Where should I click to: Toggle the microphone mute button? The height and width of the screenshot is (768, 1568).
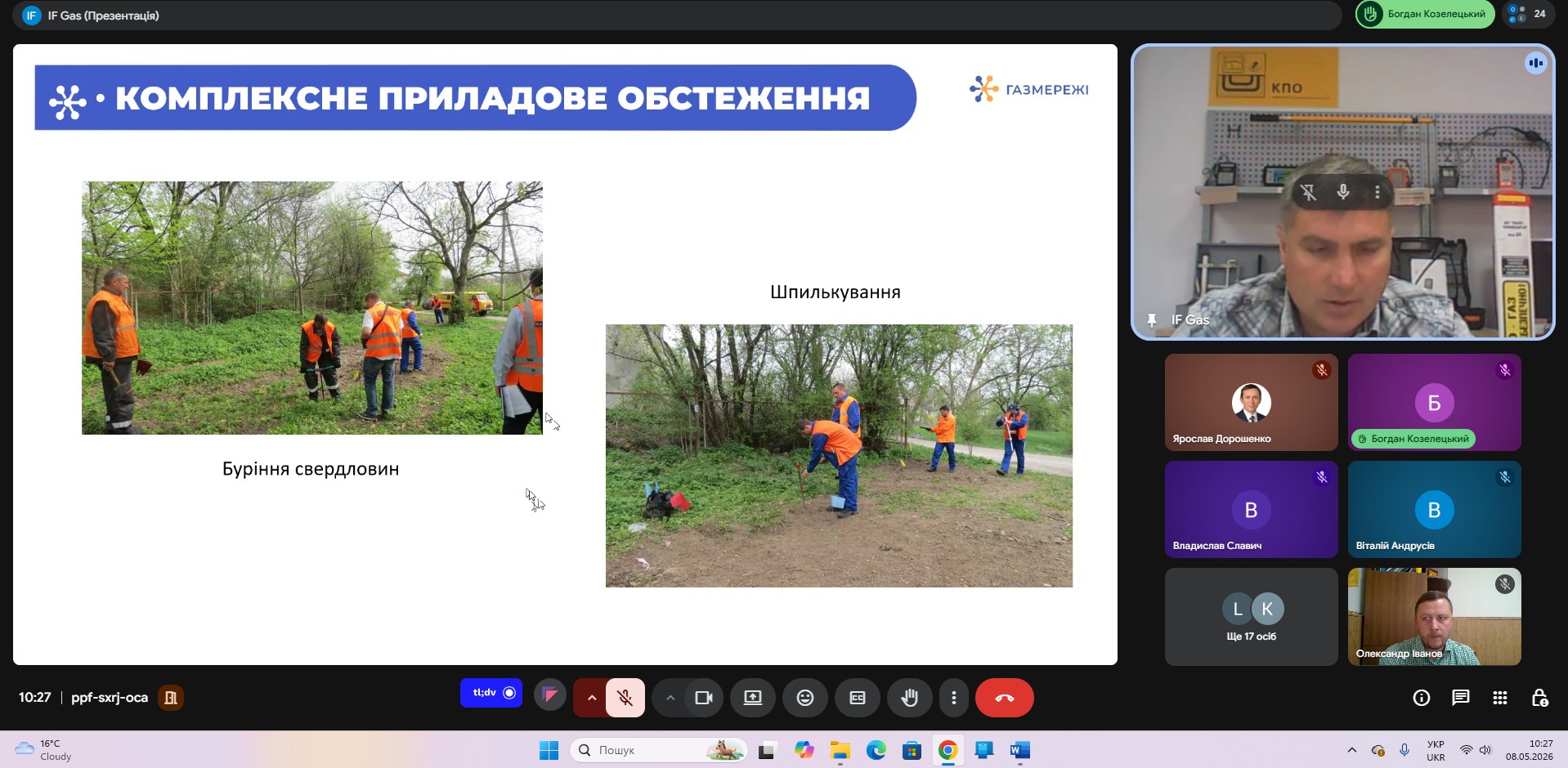pos(625,698)
